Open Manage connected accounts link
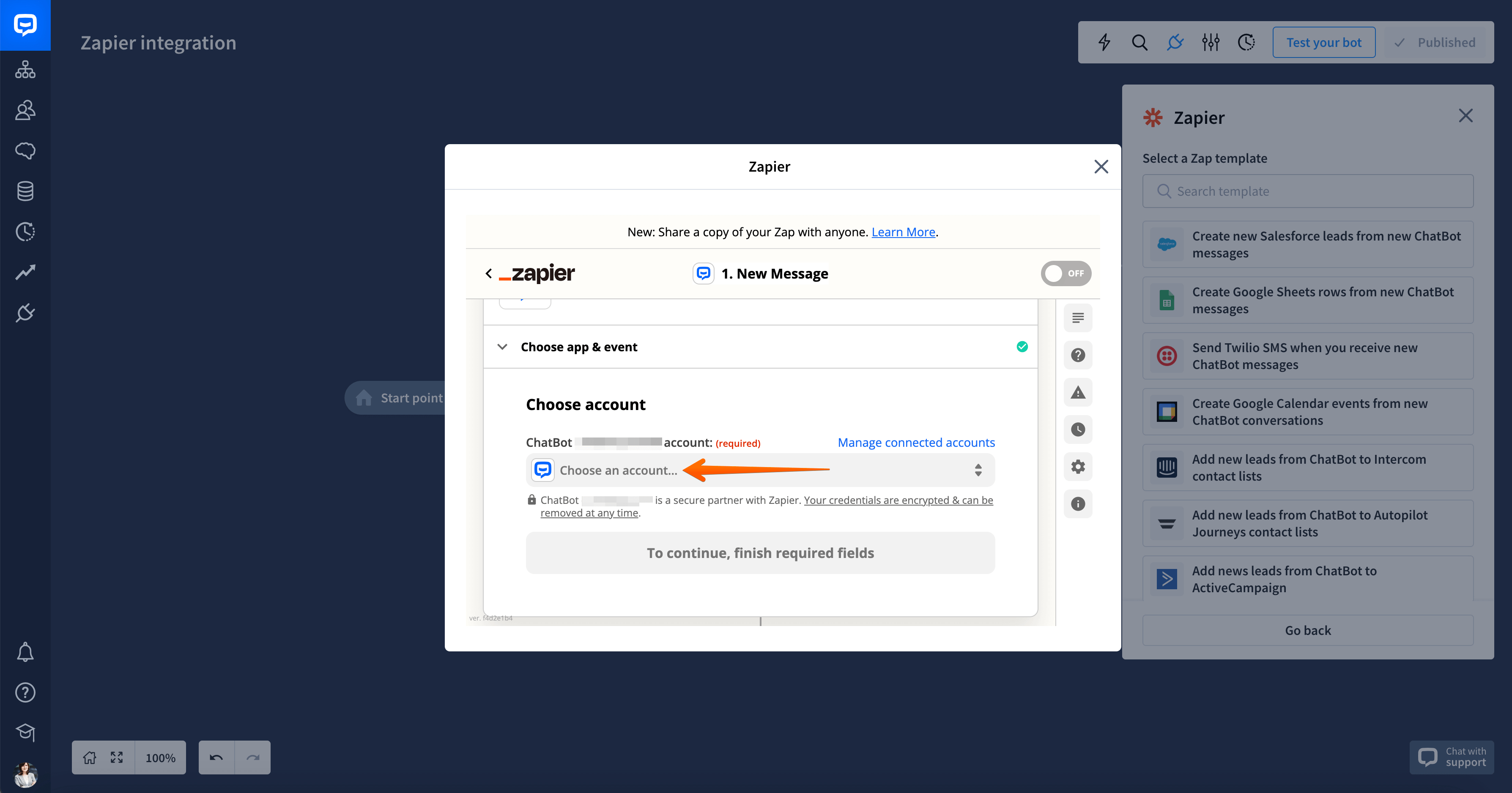 916,443
